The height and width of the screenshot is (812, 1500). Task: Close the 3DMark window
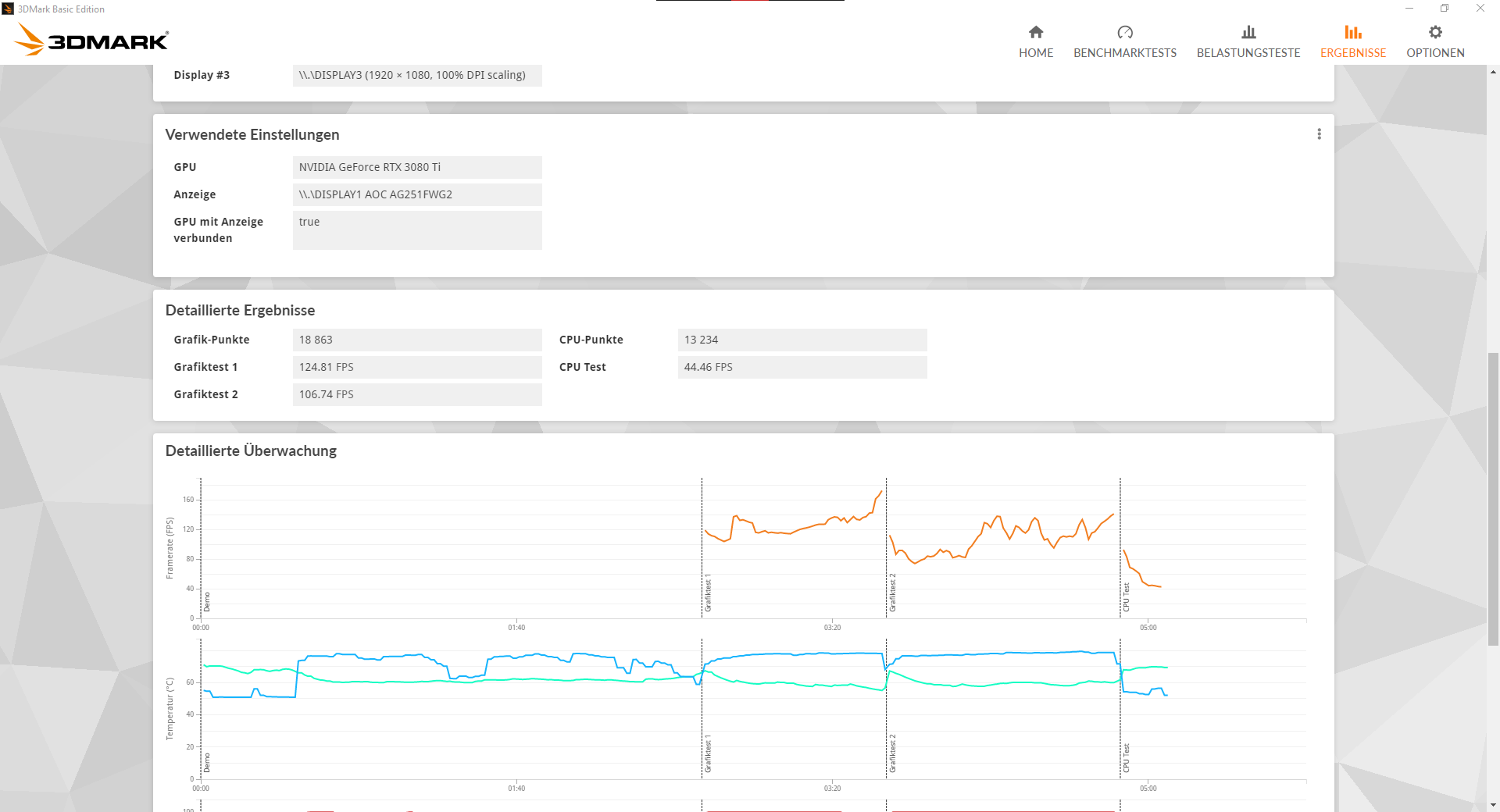1480,9
